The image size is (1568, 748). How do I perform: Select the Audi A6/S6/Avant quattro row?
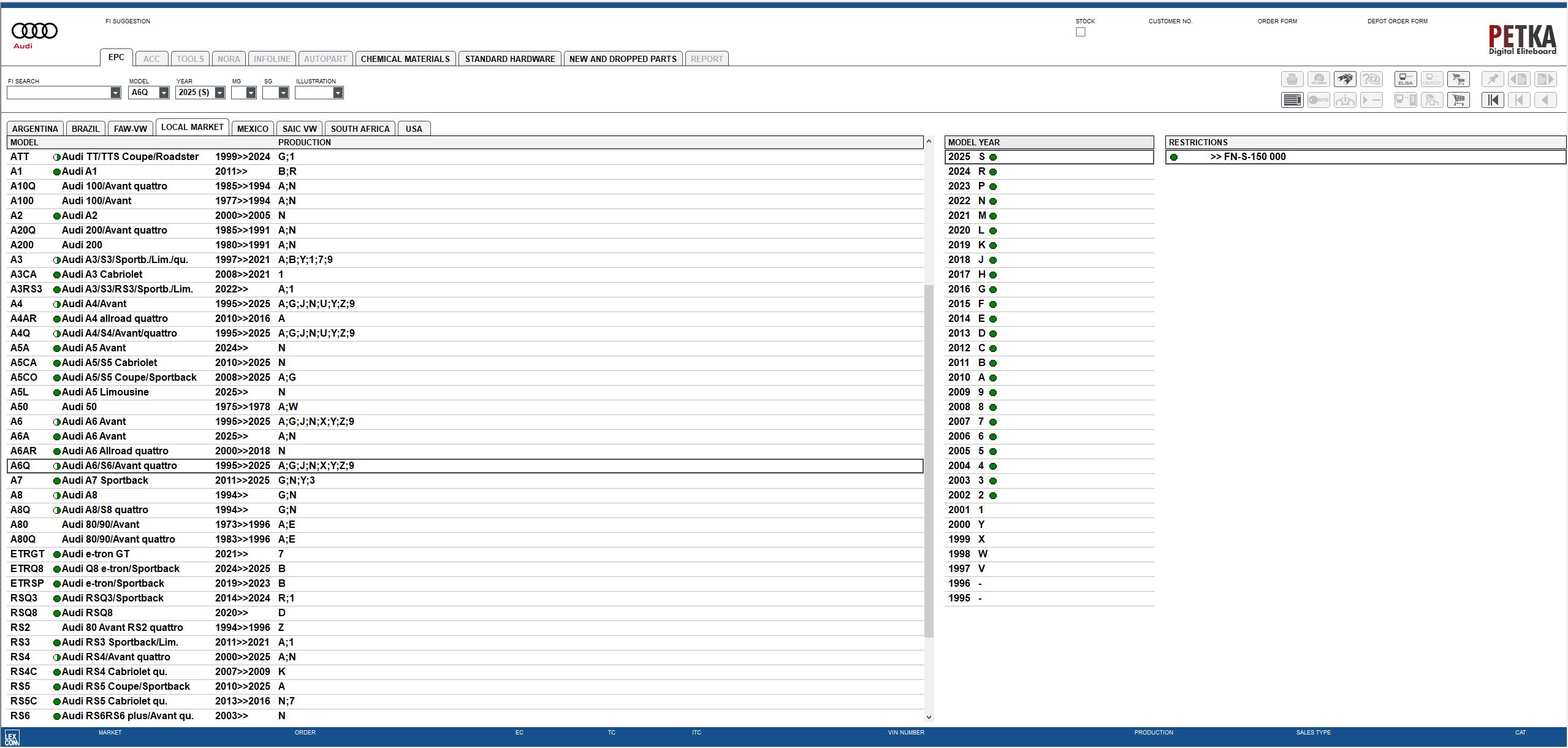tap(465, 466)
